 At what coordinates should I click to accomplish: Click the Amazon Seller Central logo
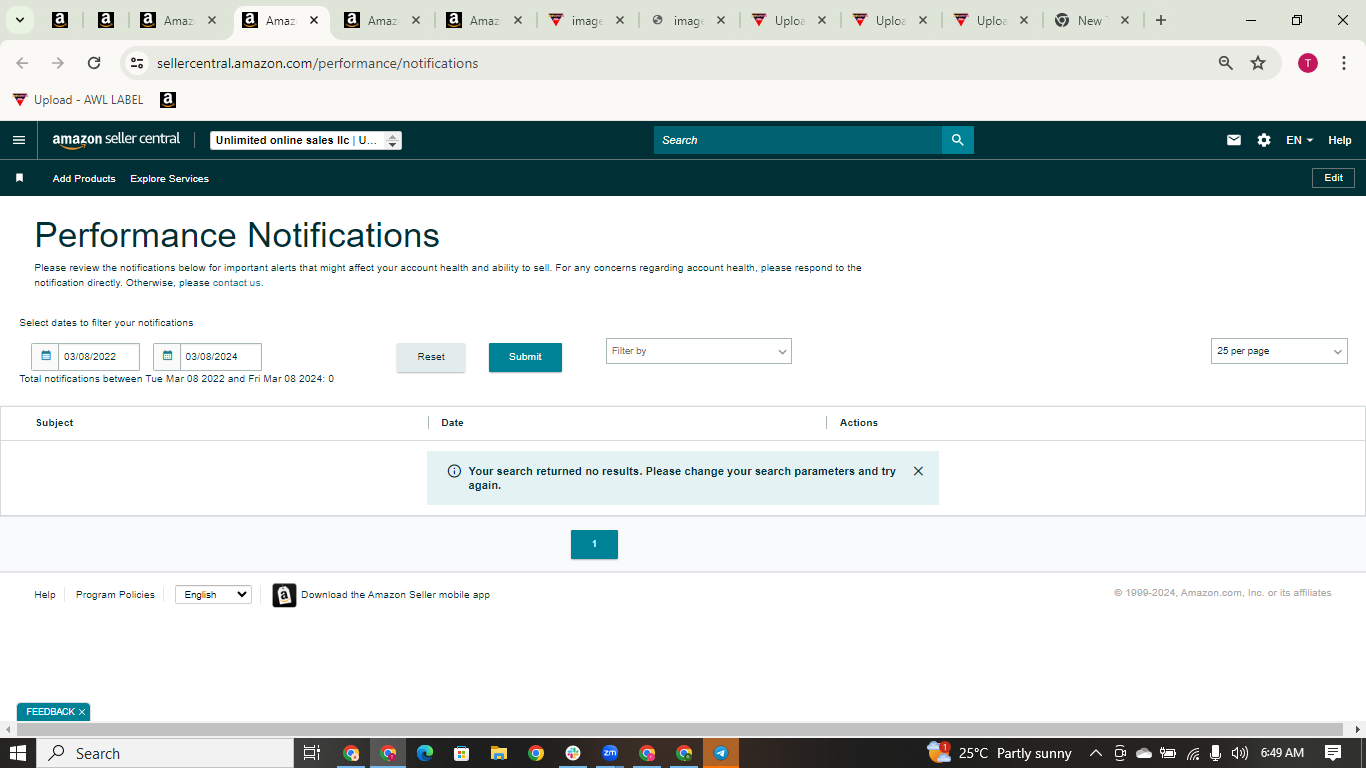tap(116, 140)
